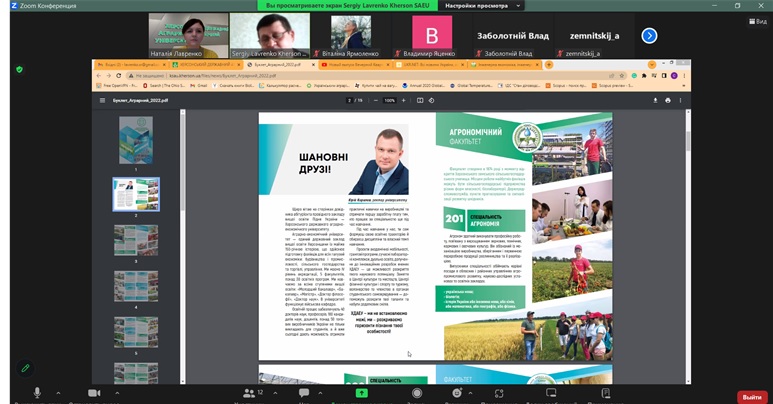Select page 4 thumbnail in sidebar
773x404 pixels.
(x=136, y=286)
